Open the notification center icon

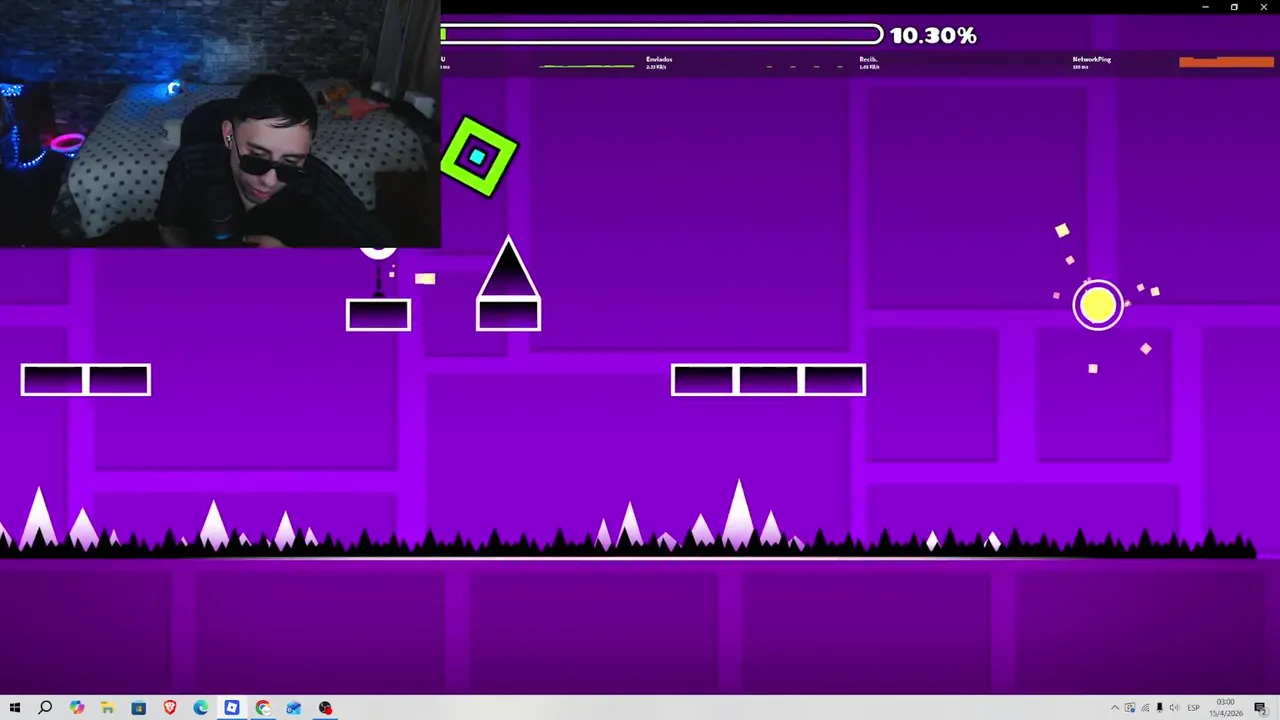coord(1260,708)
